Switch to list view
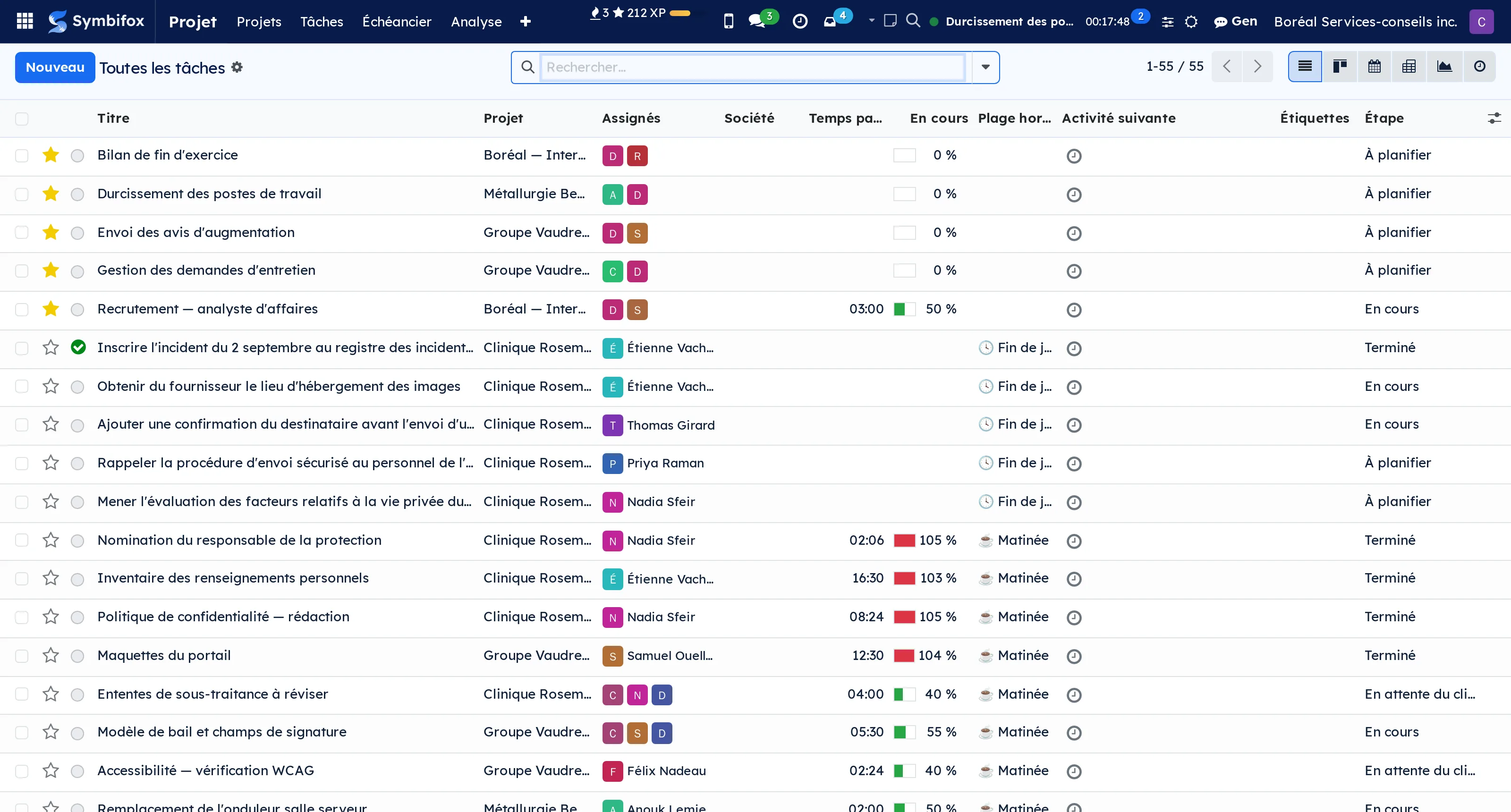The height and width of the screenshot is (812, 1511). coord(1305,66)
